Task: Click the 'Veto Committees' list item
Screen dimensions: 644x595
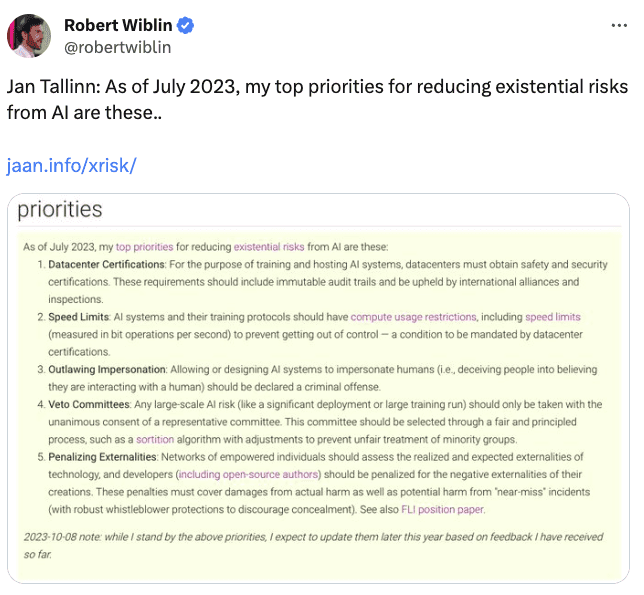Action: point(89,404)
